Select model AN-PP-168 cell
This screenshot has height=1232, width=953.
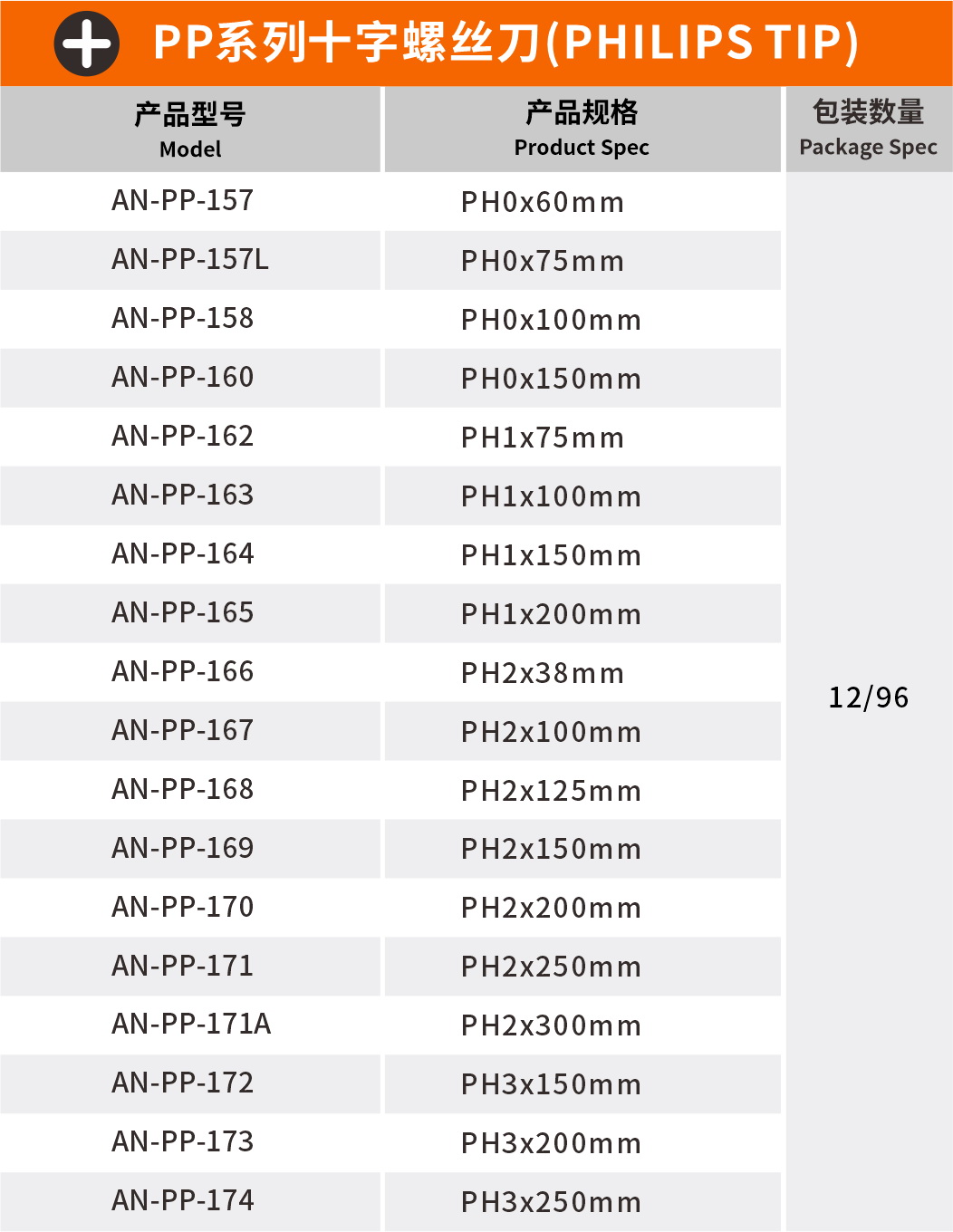tap(183, 789)
